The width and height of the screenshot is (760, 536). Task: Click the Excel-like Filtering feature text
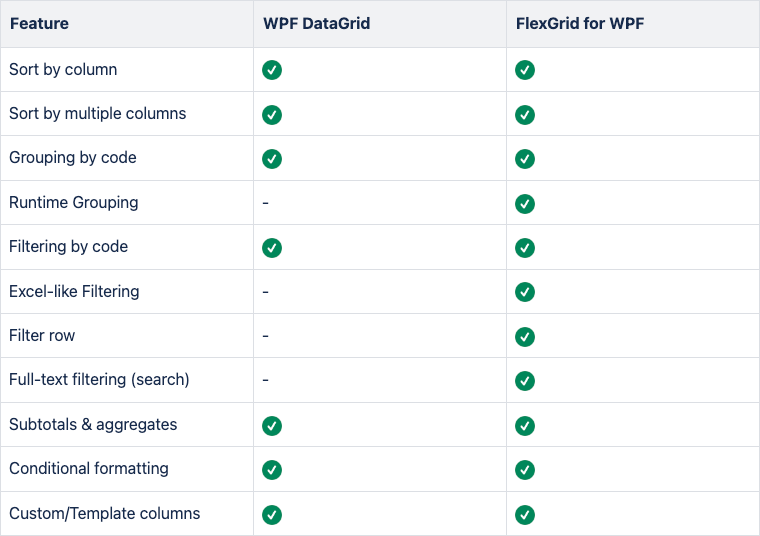pos(74,291)
